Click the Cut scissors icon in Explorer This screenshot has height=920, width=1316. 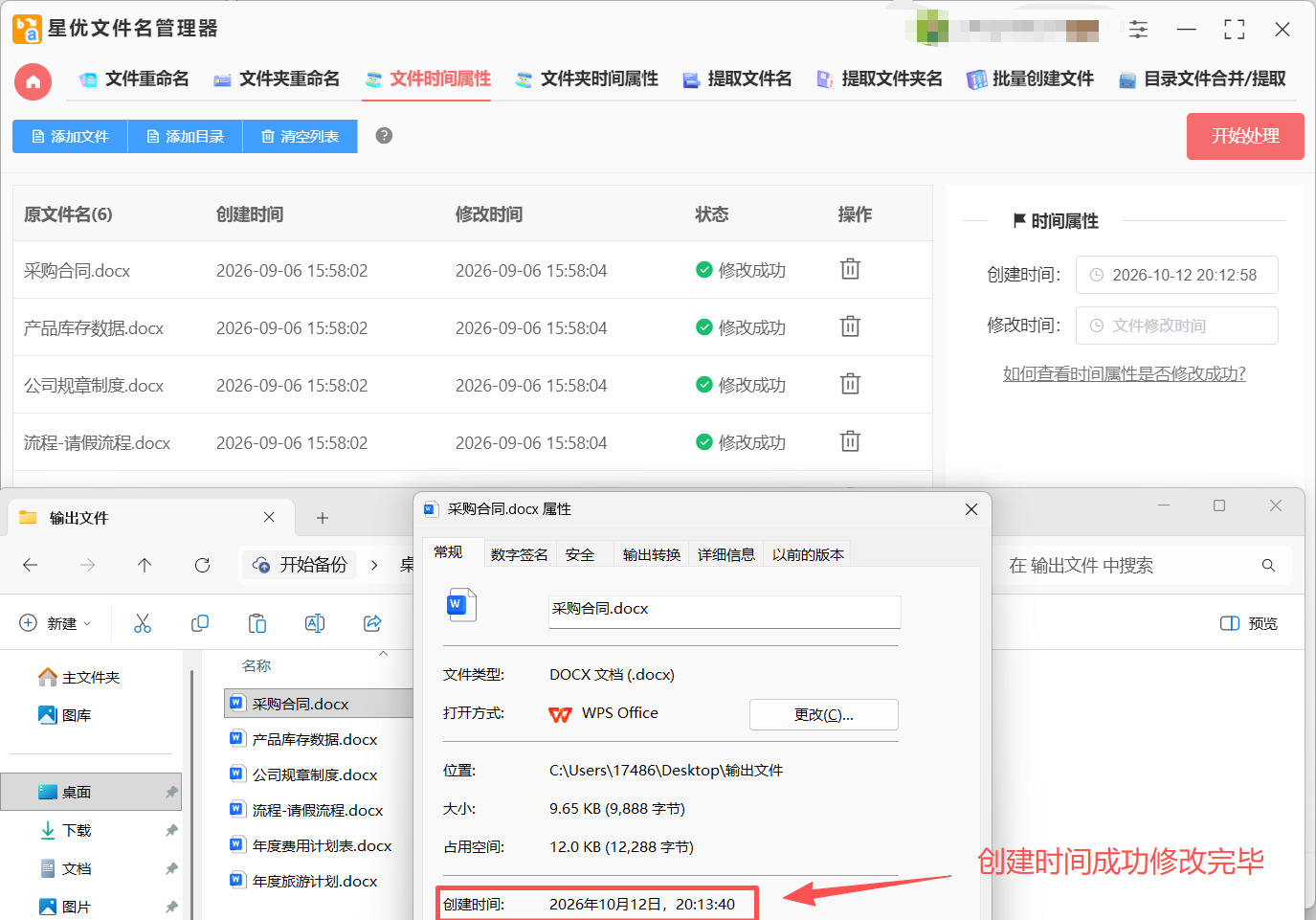click(143, 623)
